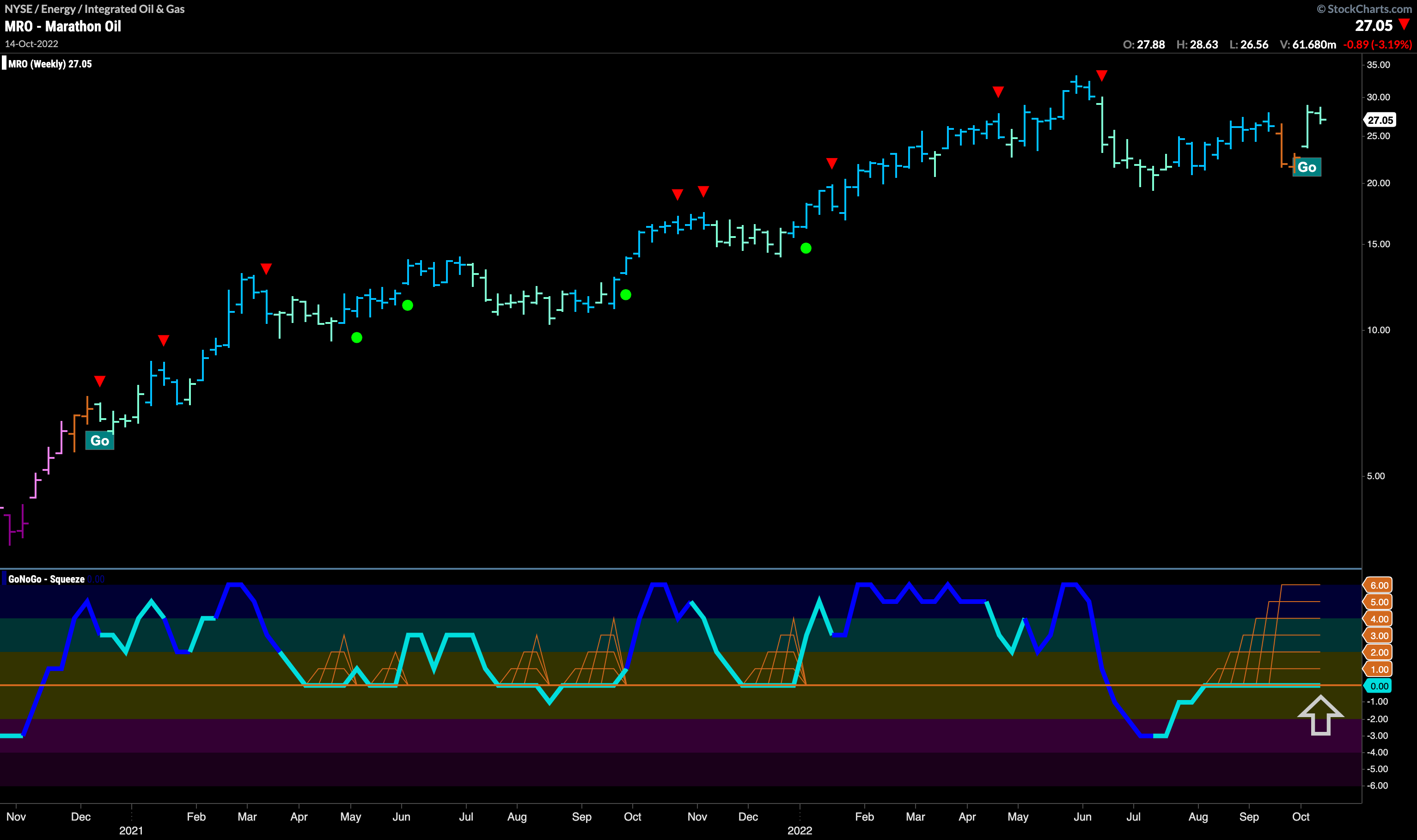The image size is (1417, 840).
Task: Click the red triangle marker near late April 2022
Action: [998, 91]
